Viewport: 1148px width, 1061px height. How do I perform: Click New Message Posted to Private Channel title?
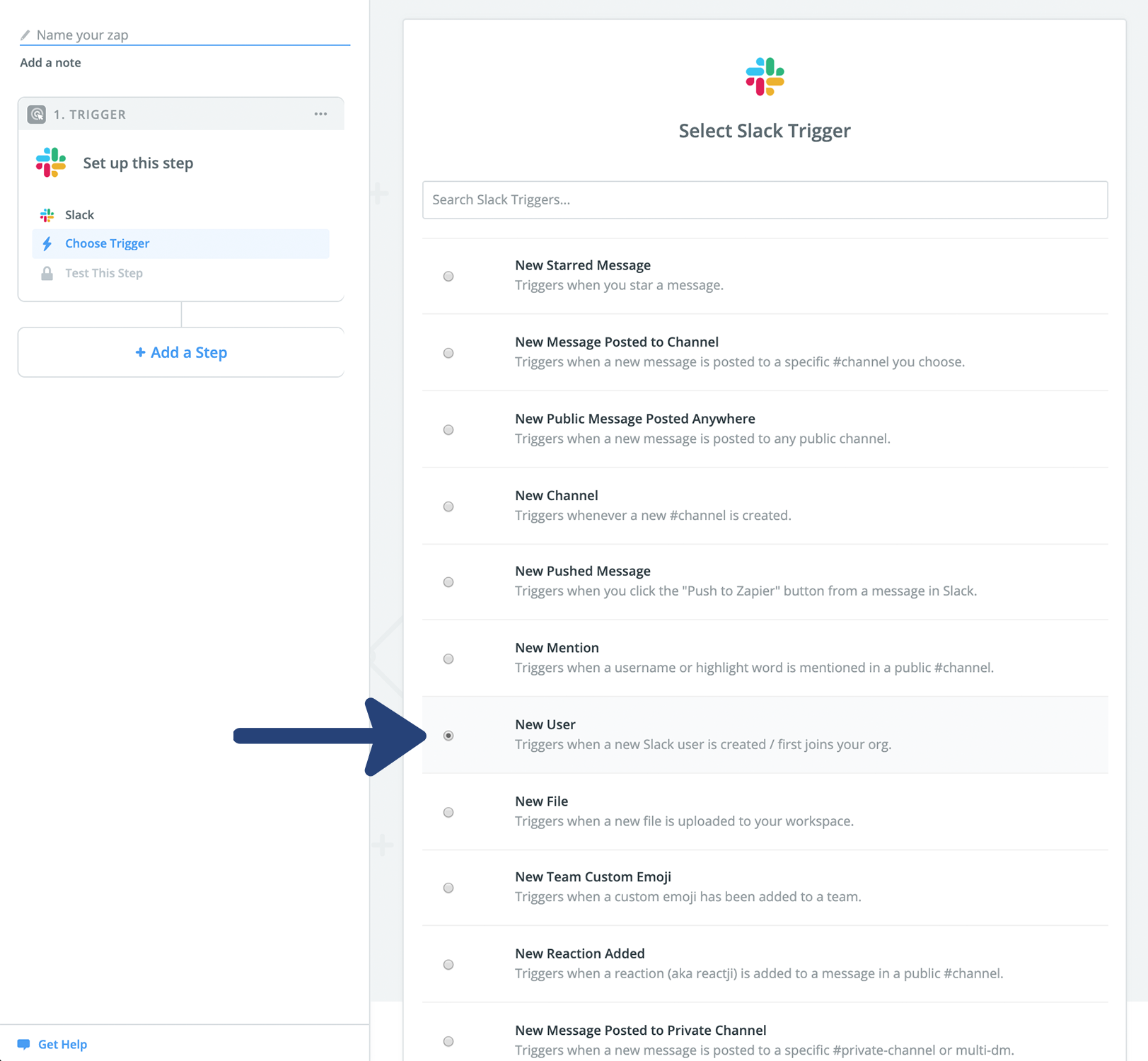(x=641, y=1031)
